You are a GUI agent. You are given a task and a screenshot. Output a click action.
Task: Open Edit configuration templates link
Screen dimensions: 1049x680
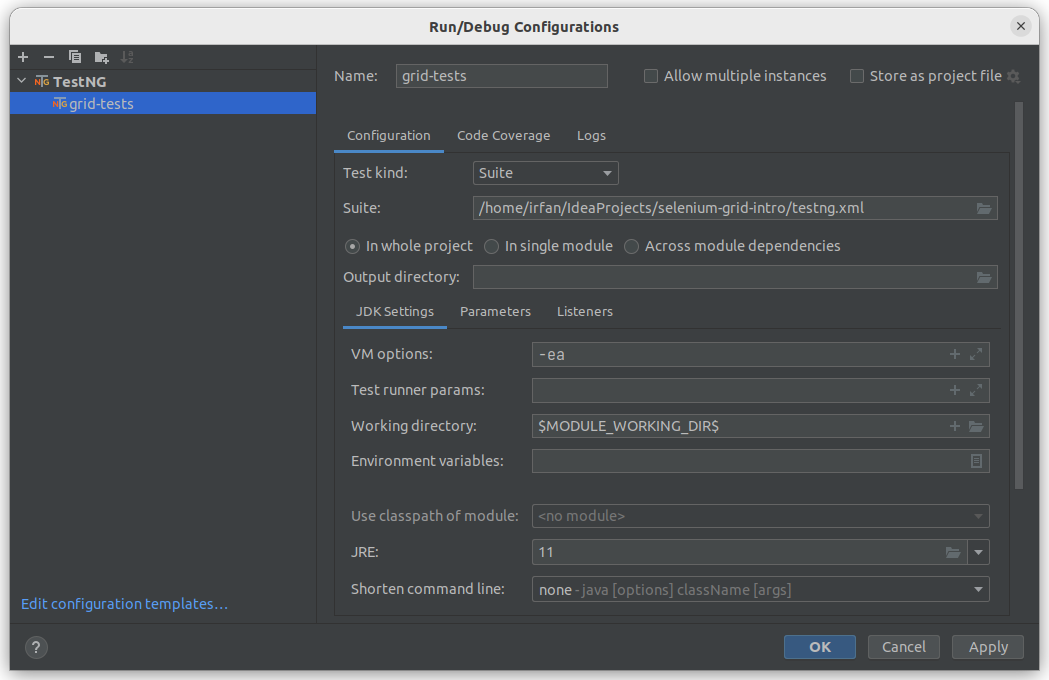tap(124, 604)
